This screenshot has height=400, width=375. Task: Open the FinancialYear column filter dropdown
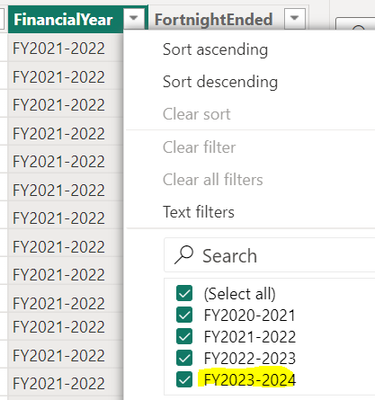click(x=134, y=18)
